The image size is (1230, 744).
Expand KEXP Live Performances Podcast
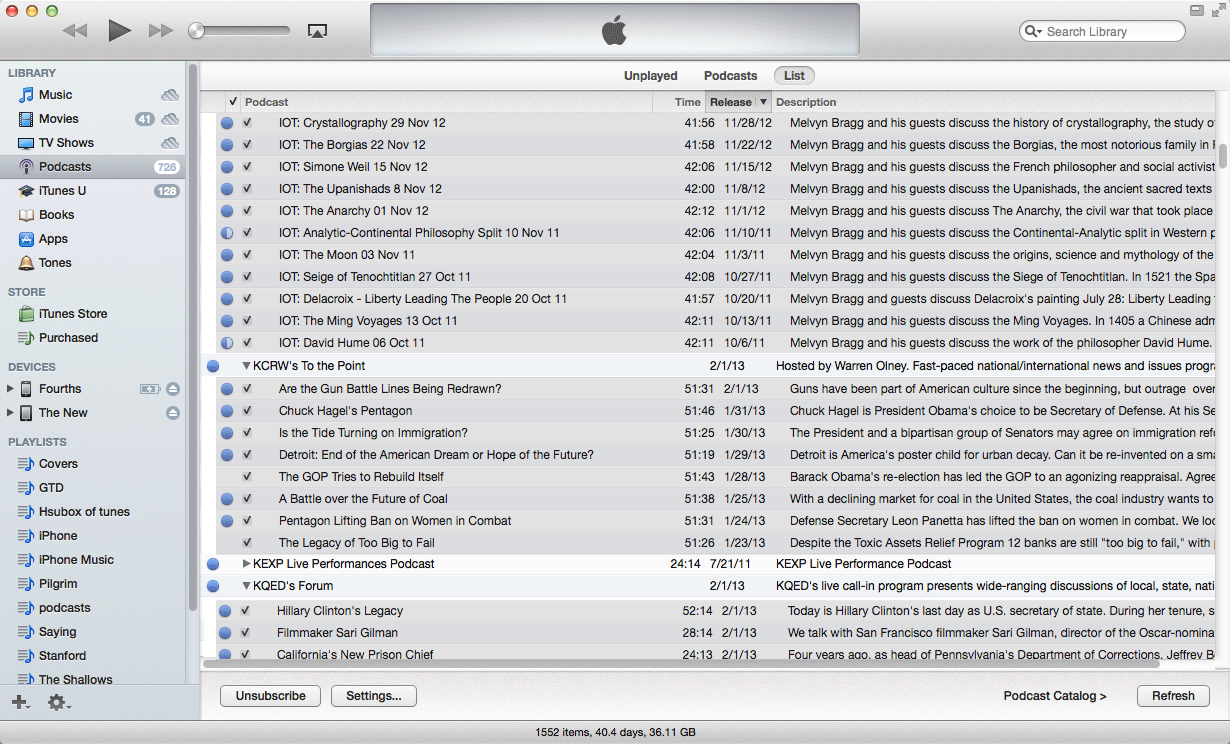[246, 564]
